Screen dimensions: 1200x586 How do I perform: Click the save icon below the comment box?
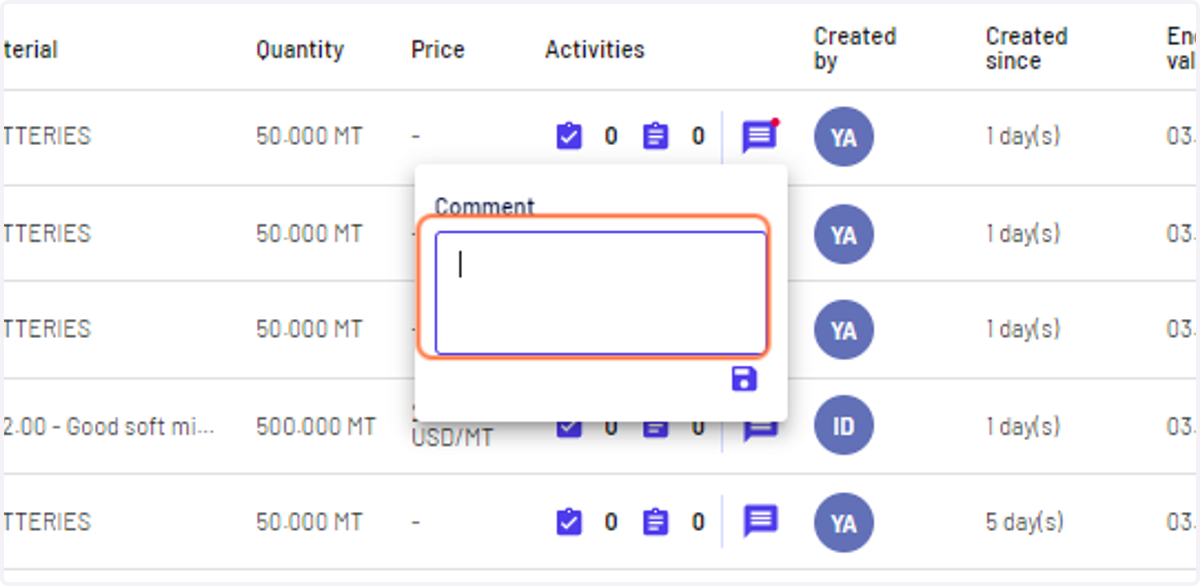(x=744, y=379)
